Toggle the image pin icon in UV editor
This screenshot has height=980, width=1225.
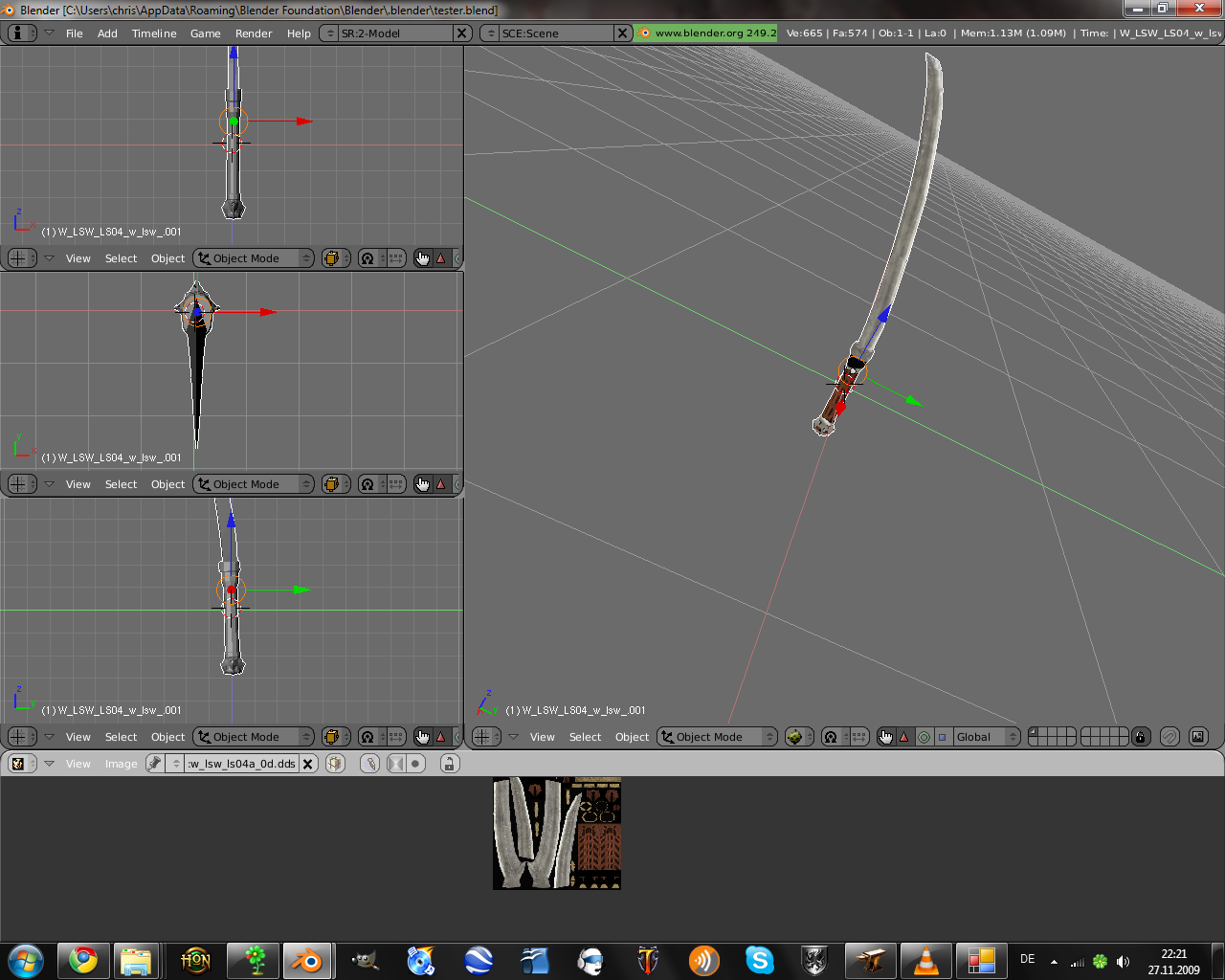click(x=155, y=764)
